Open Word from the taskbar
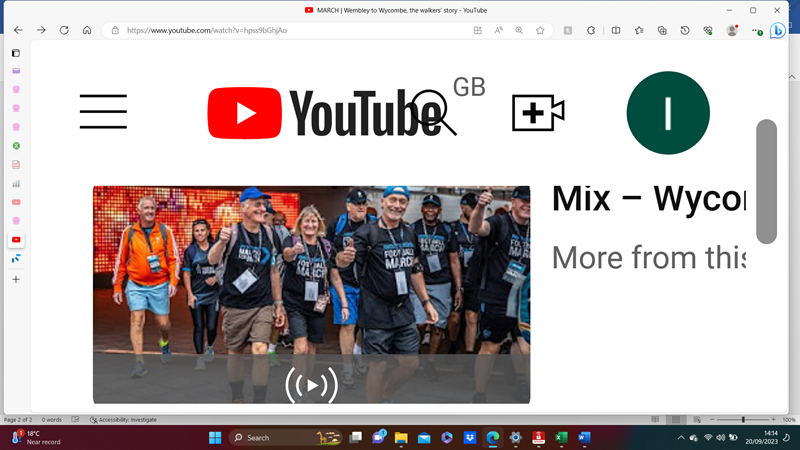The height and width of the screenshot is (450, 800). 584,438
